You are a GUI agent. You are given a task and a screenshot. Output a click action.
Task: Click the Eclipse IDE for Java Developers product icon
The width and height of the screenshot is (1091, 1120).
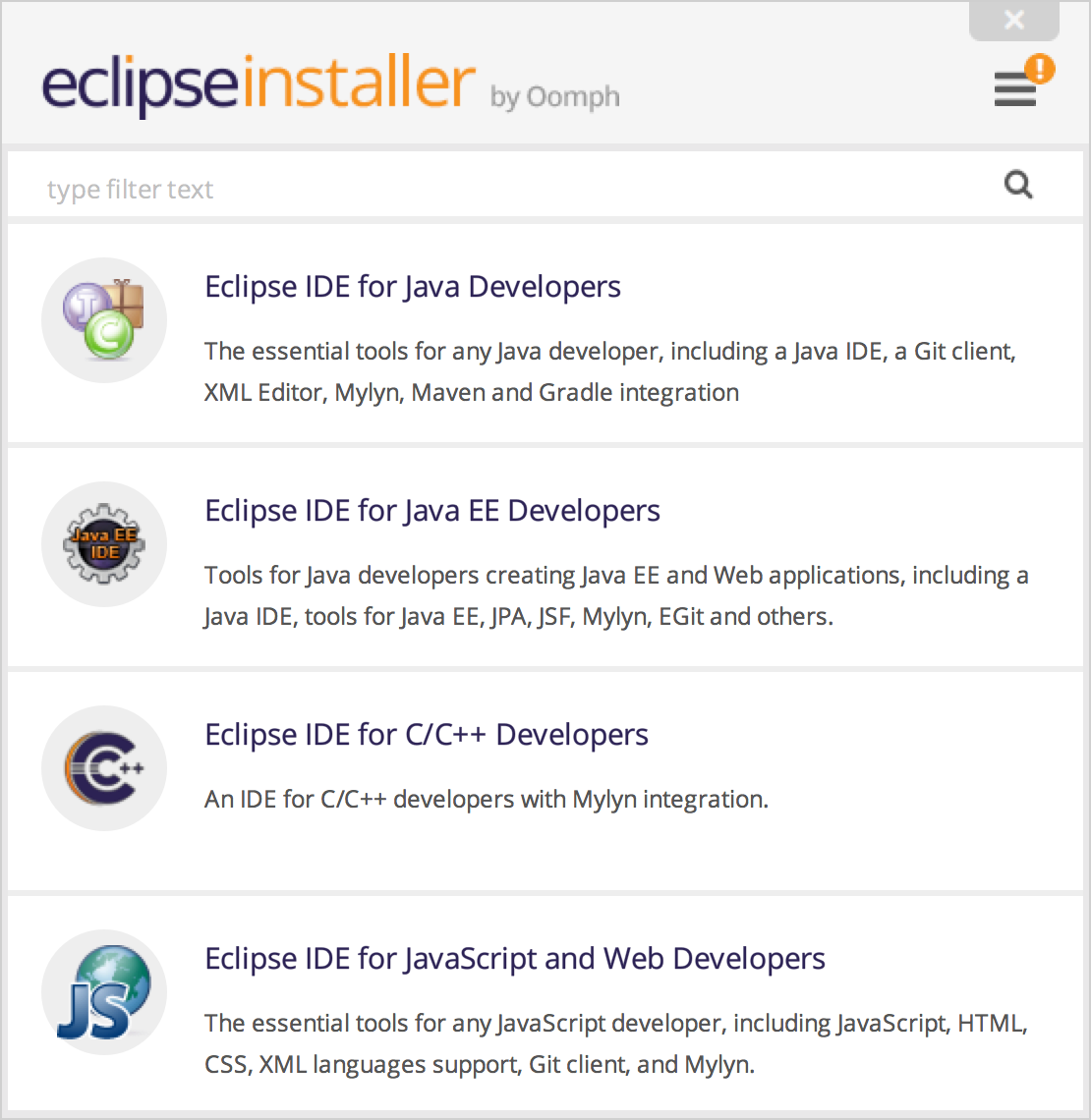click(103, 319)
